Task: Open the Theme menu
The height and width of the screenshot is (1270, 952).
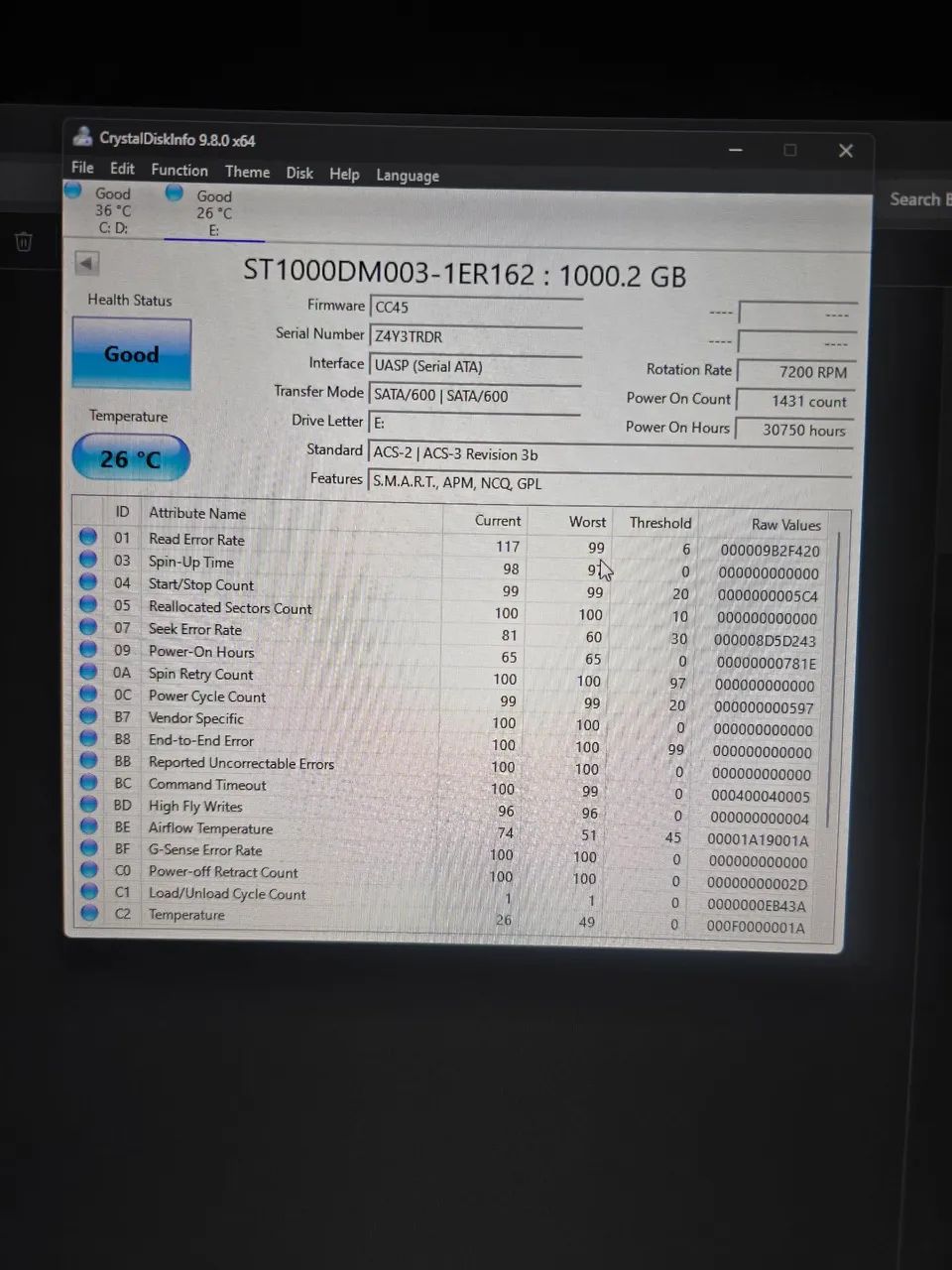Action: 247,172
